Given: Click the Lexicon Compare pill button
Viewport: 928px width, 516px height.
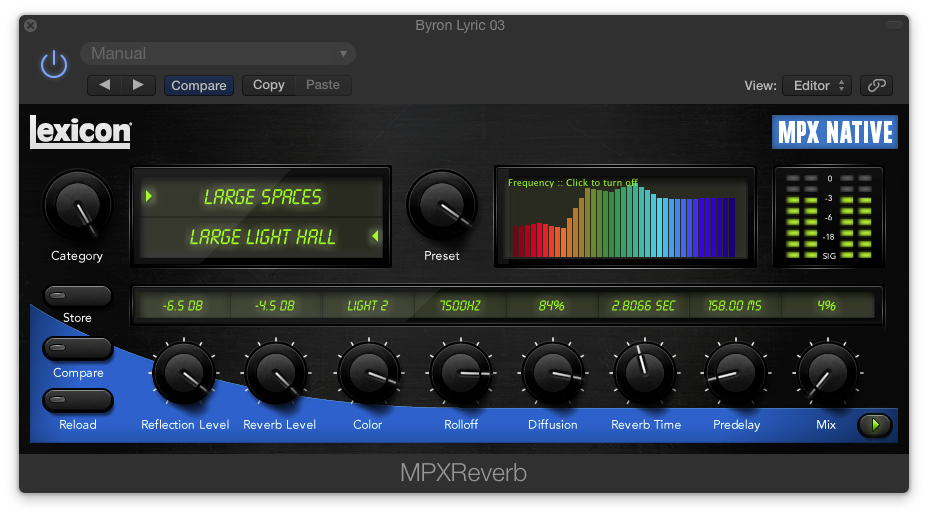Looking at the screenshot, I should [78, 349].
